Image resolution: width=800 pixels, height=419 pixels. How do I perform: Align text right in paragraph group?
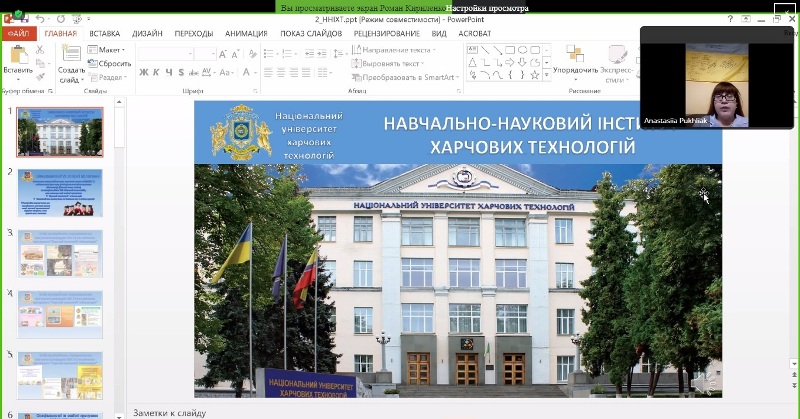click(293, 73)
